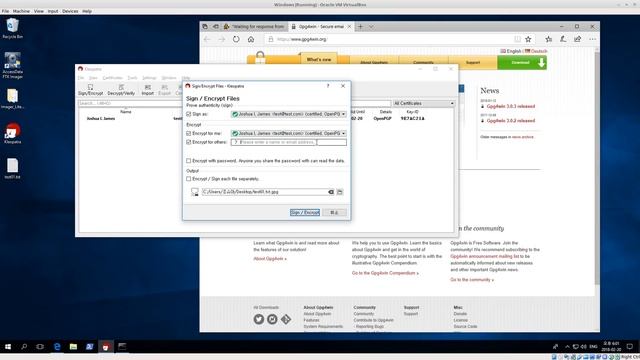Image resolution: width=640 pixels, height=360 pixels.
Task: Open the VirtualBox Devices menu
Action: [70, 11]
